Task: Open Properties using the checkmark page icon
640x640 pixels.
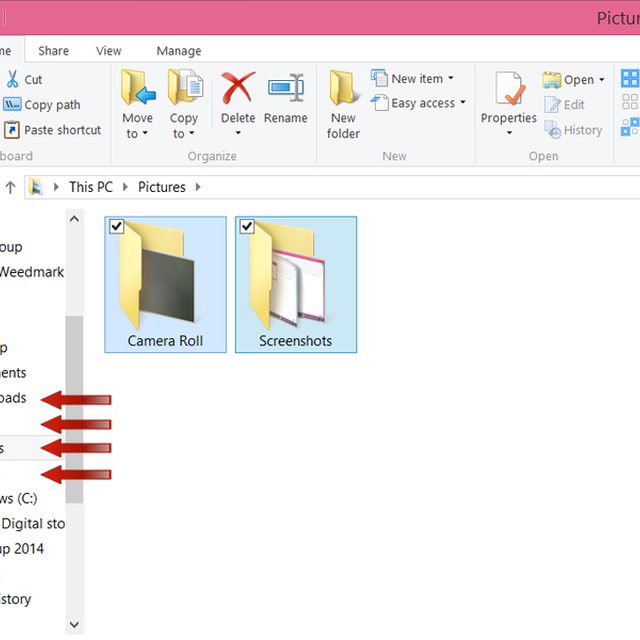Action: pyautogui.click(x=509, y=88)
